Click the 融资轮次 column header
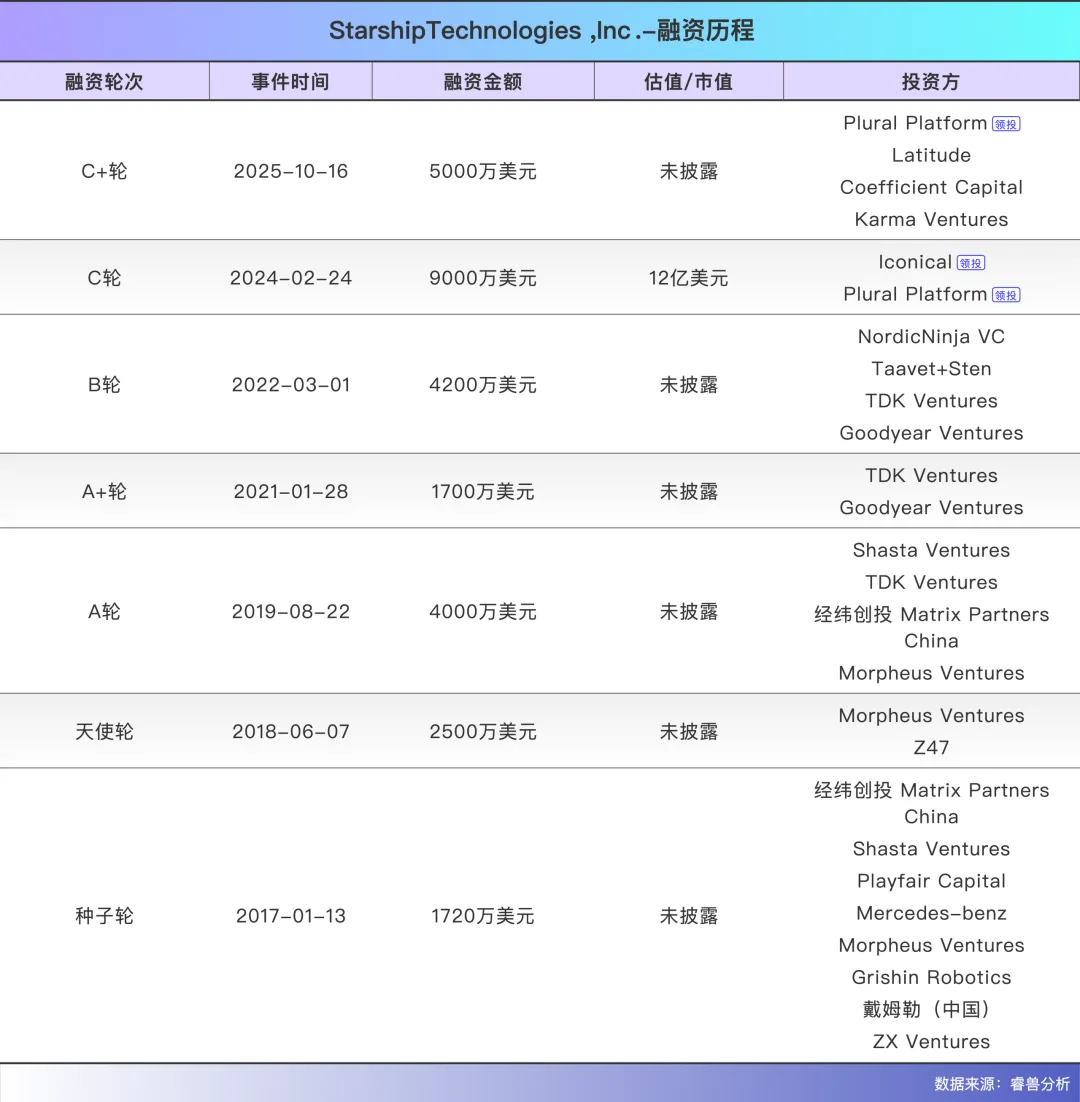This screenshot has width=1080, height=1102. click(x=104, y=82)
